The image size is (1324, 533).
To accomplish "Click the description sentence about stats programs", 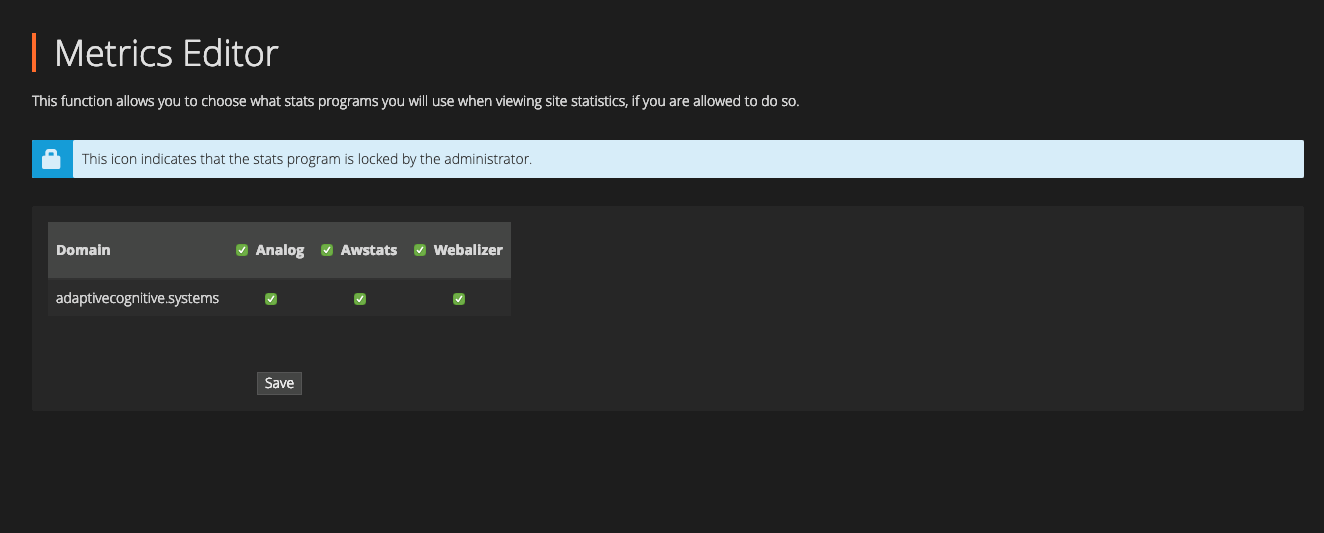I will point(416,102).
